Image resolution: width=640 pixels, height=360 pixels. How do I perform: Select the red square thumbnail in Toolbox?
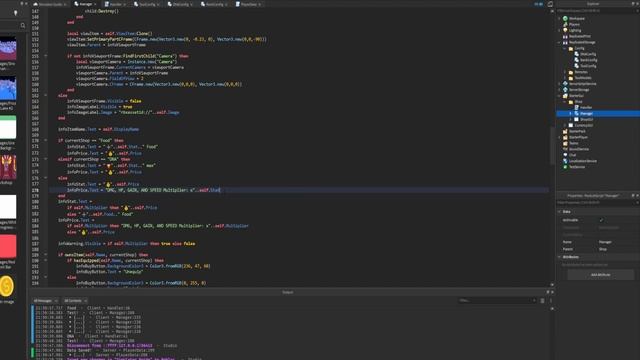(x=8, y=246)
